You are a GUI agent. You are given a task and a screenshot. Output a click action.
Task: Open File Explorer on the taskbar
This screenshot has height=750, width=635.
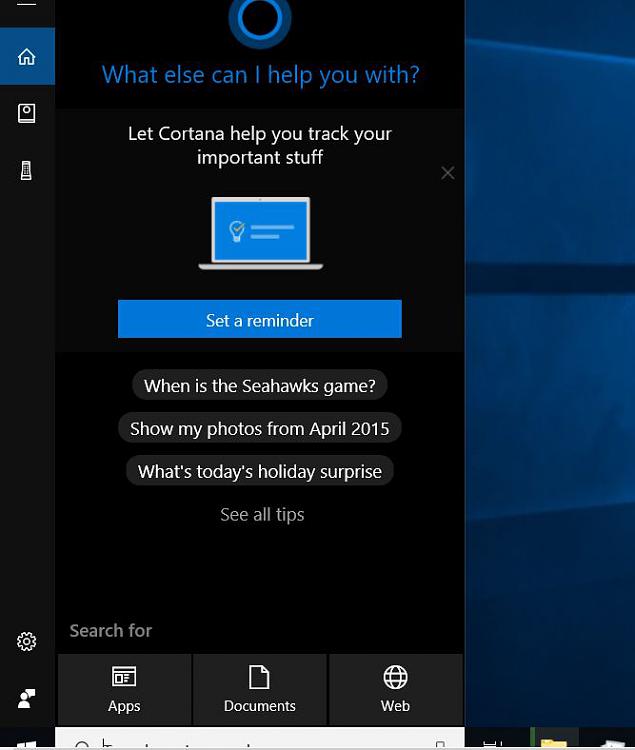pos(554,739)
